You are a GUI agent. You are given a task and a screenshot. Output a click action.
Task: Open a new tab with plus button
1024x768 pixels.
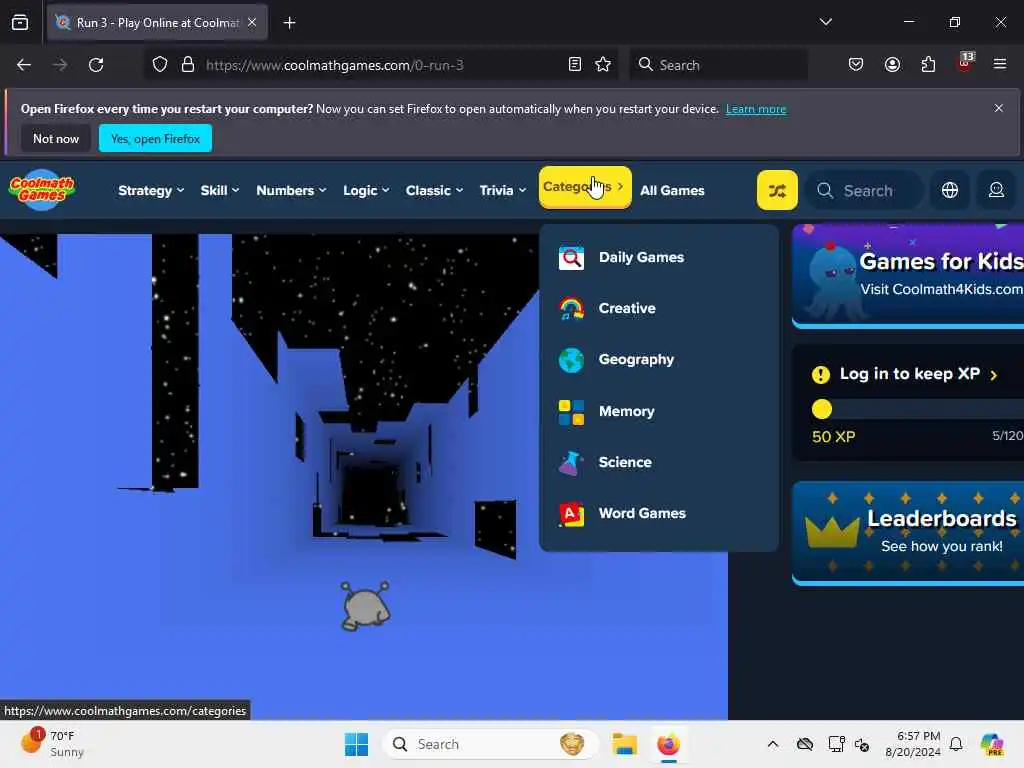pyautogui.click(x=289, y=23)
